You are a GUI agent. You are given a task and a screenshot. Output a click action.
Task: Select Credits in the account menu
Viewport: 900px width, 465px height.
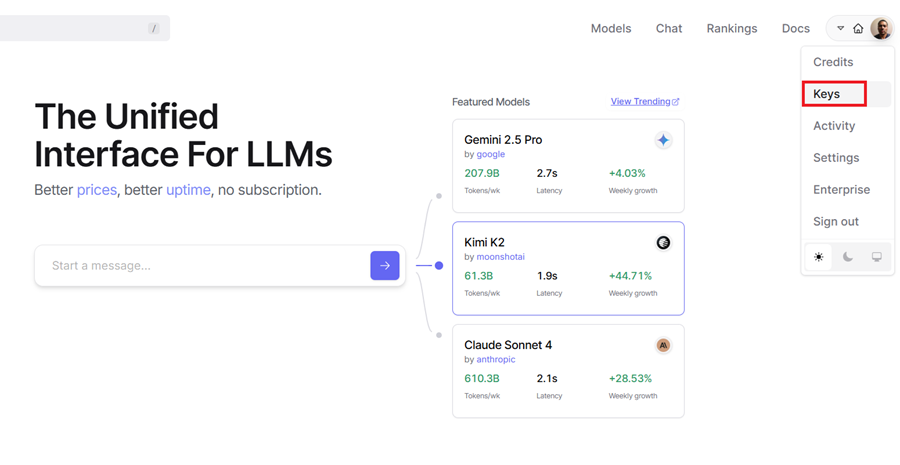[833, 62]
